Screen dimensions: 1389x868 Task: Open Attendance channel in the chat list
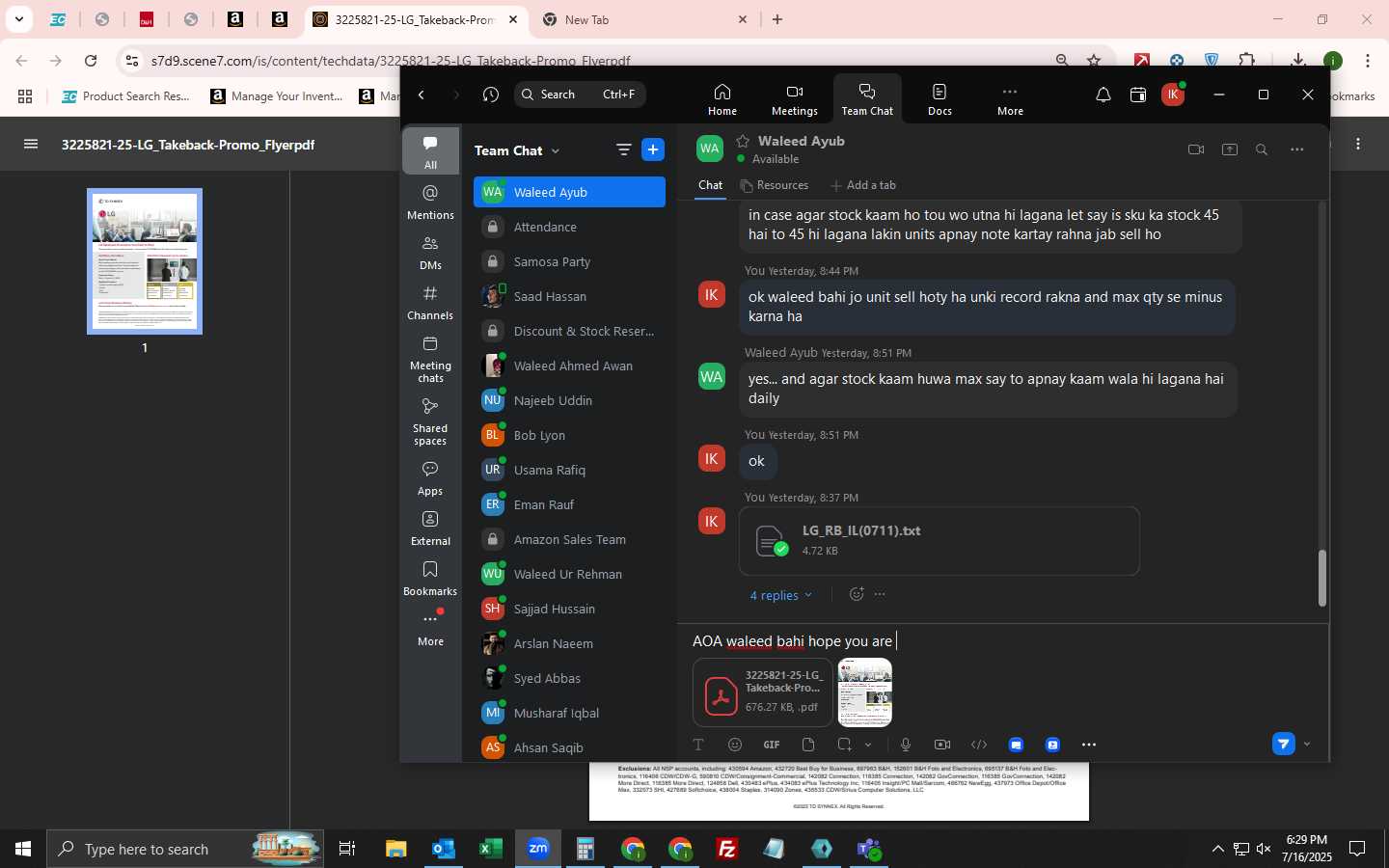point(569,227)
